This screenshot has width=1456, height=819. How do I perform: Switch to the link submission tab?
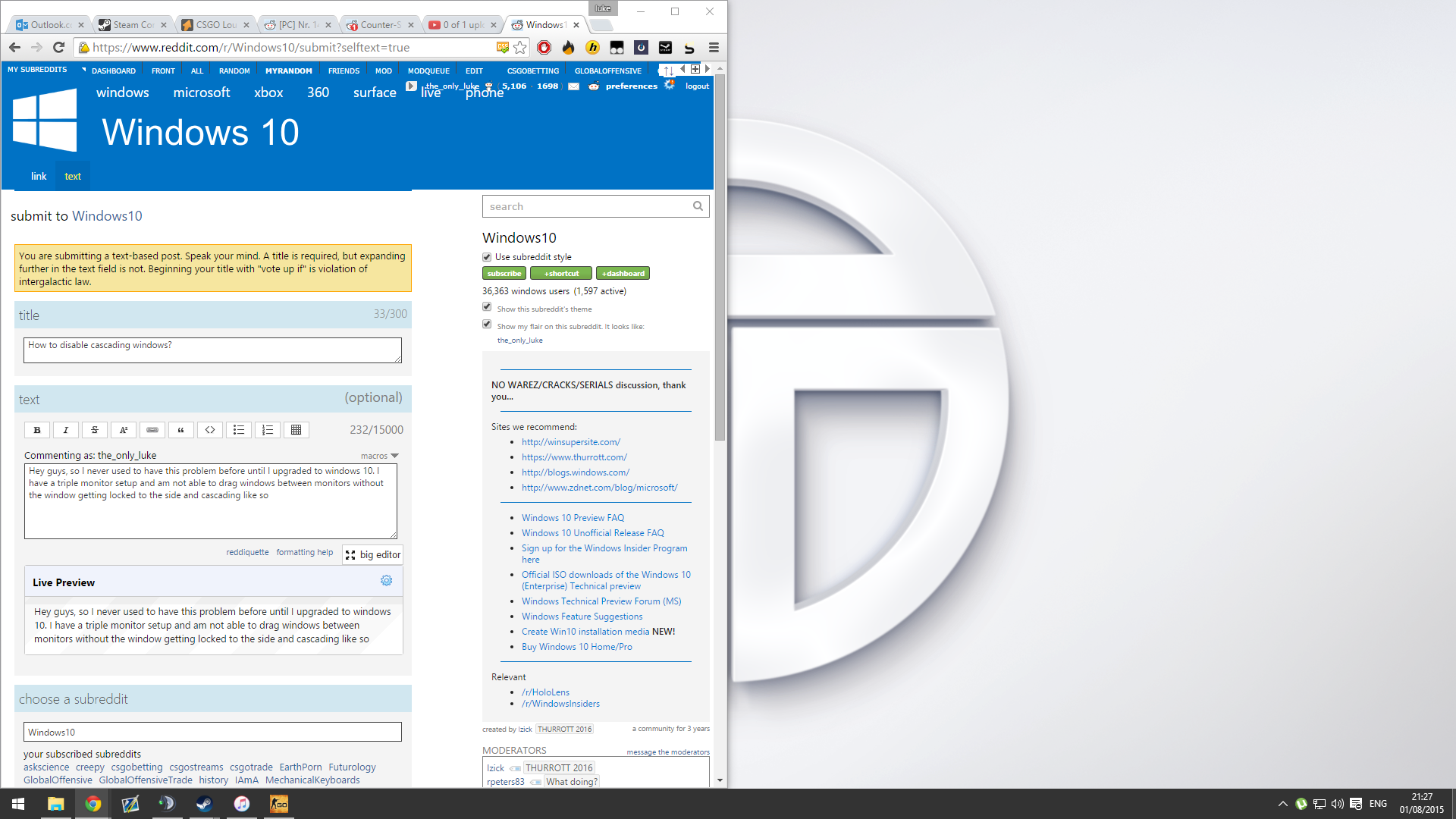[38, 176]
